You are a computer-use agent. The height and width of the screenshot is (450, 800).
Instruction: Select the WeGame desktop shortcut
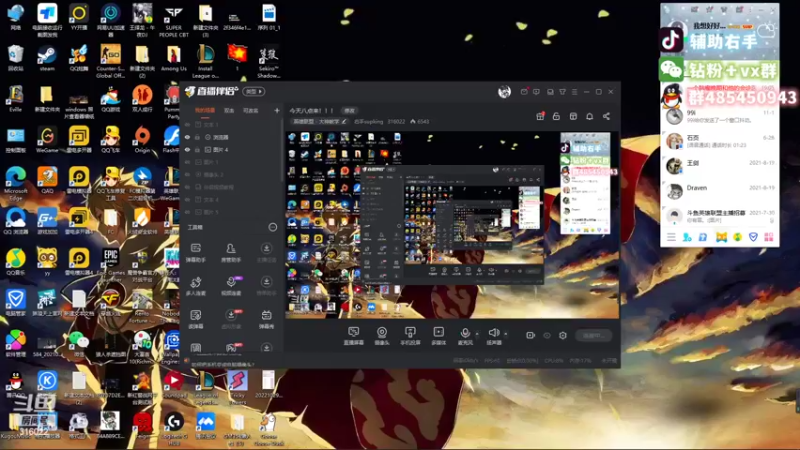[x=47, y=140]
